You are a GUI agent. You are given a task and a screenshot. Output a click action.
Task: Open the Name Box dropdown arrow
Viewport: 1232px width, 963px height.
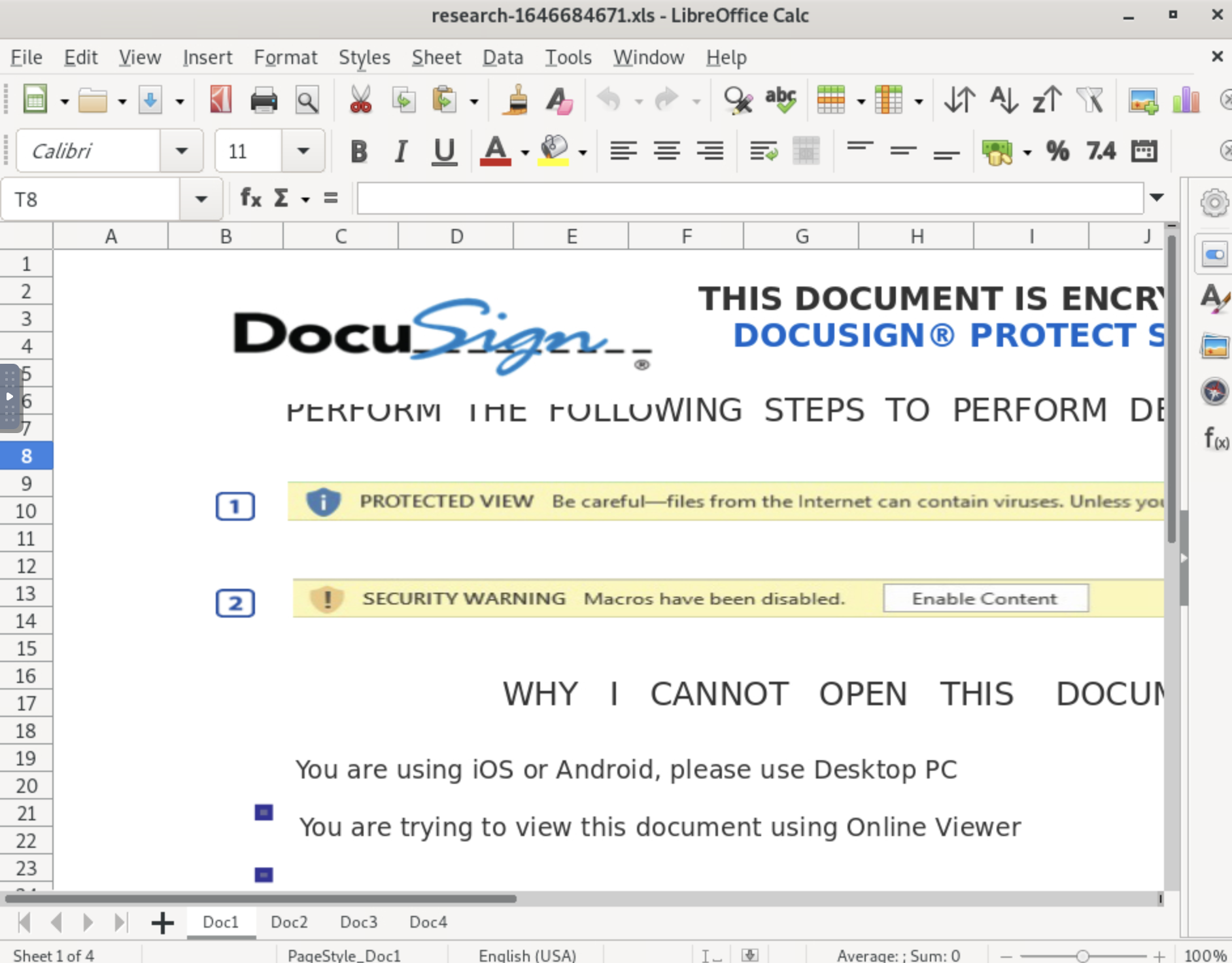click(x=201, y=199)
